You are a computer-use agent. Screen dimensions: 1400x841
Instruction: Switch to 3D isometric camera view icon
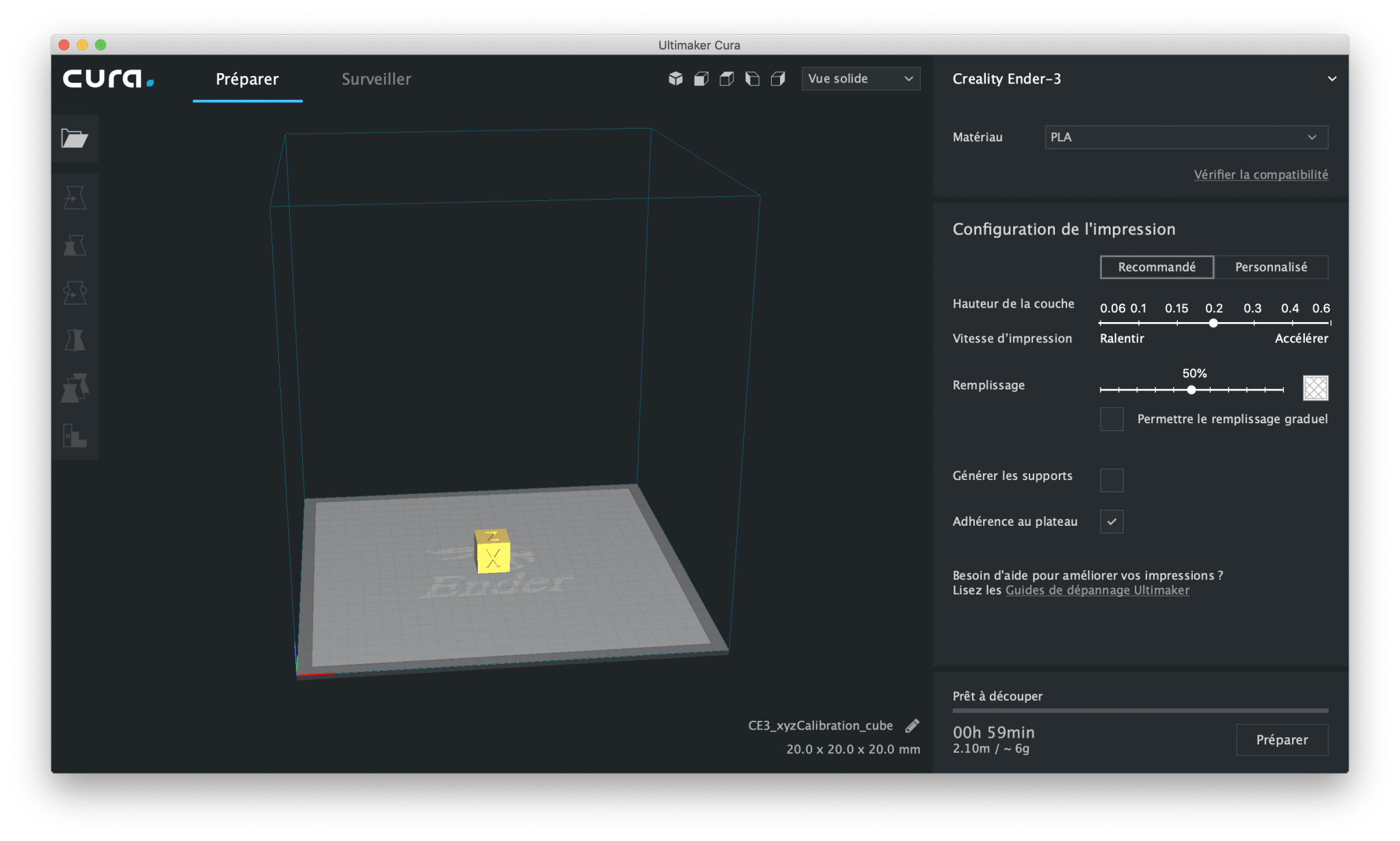click(675, 79)
